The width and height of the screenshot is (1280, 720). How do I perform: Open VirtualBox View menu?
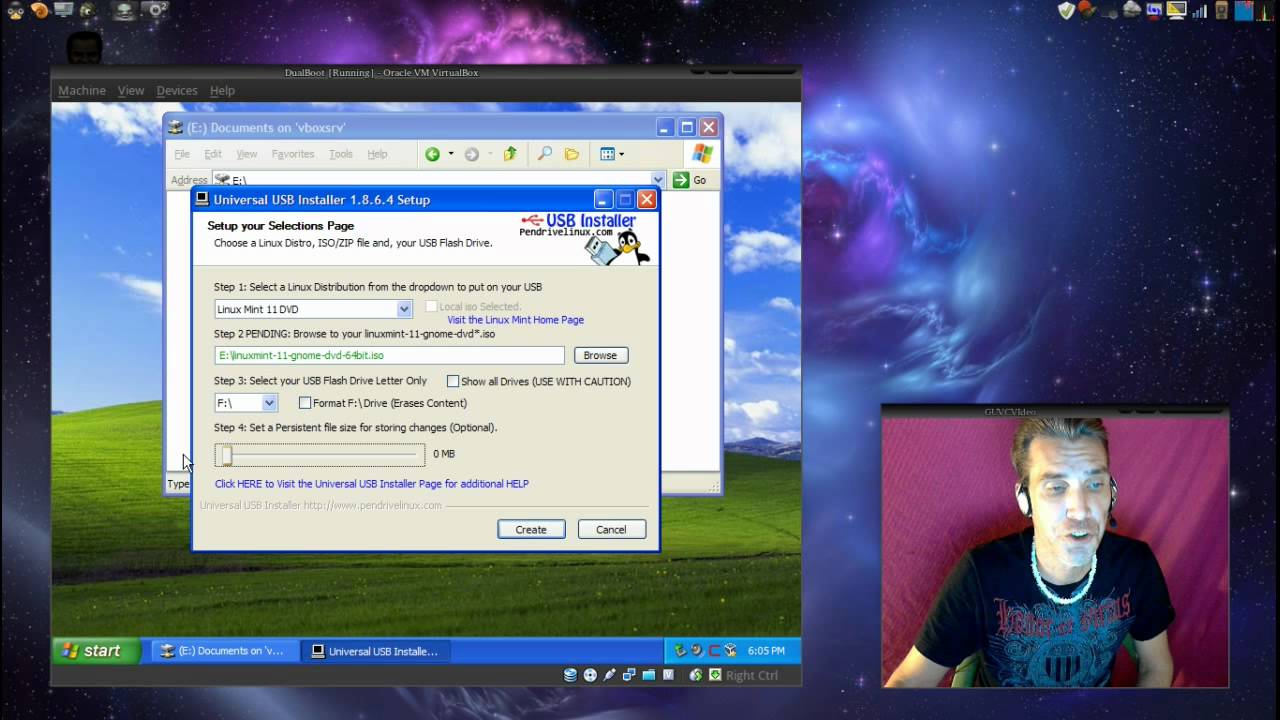[131, 90]
